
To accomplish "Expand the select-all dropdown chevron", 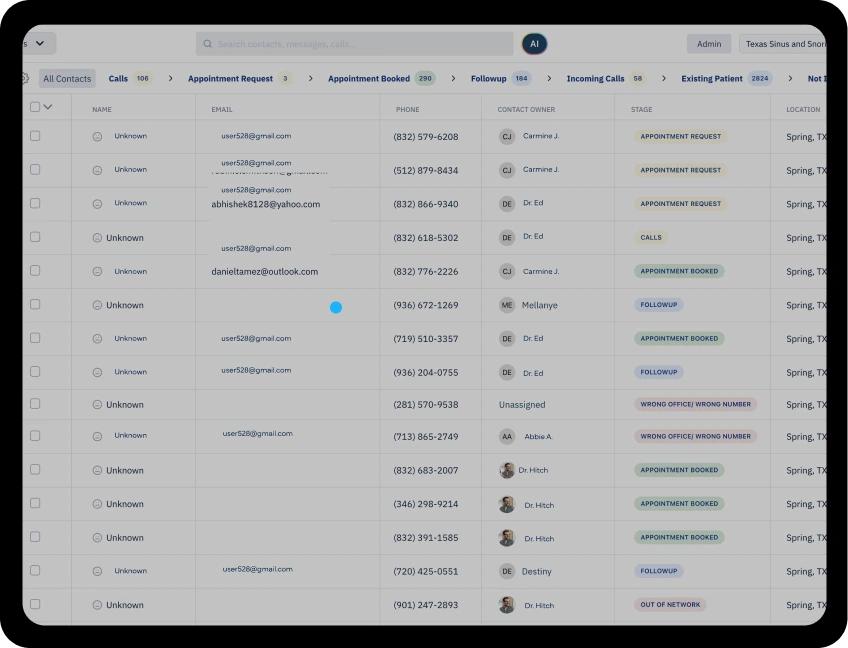I will point(48,107).
